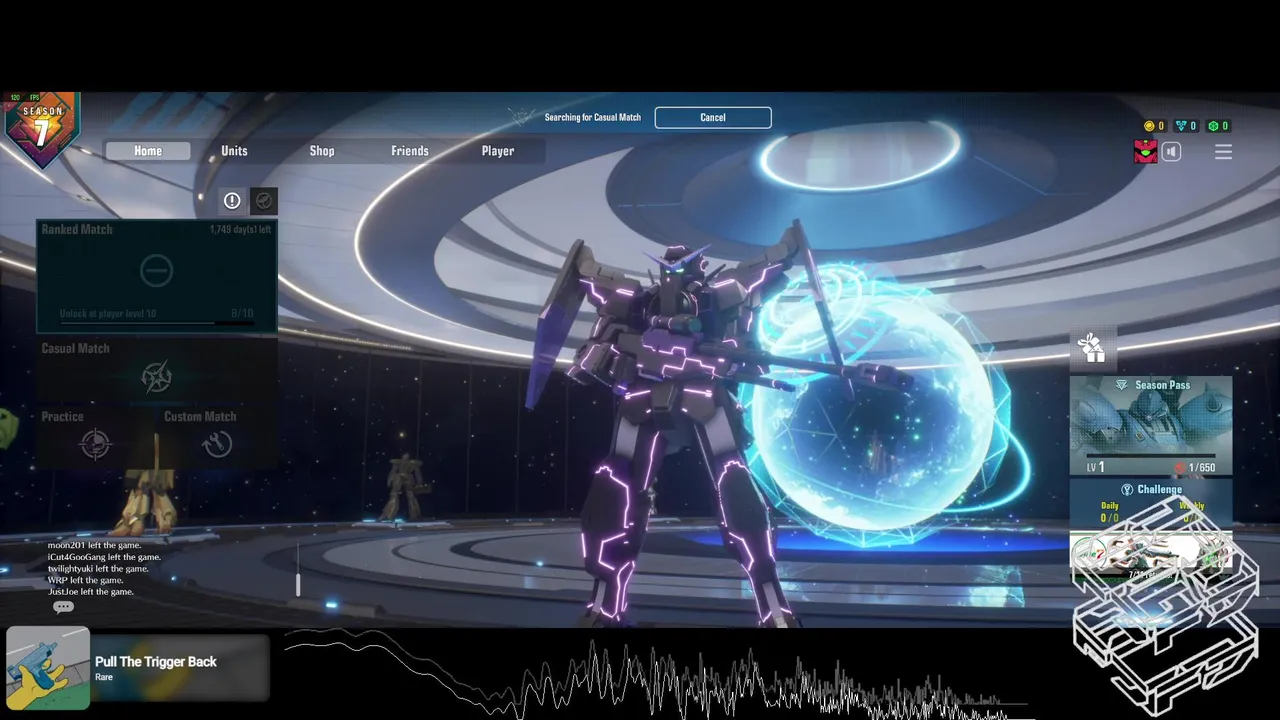Click the Pull The Trigger Back thumbnail

click(x=48, y=668)
